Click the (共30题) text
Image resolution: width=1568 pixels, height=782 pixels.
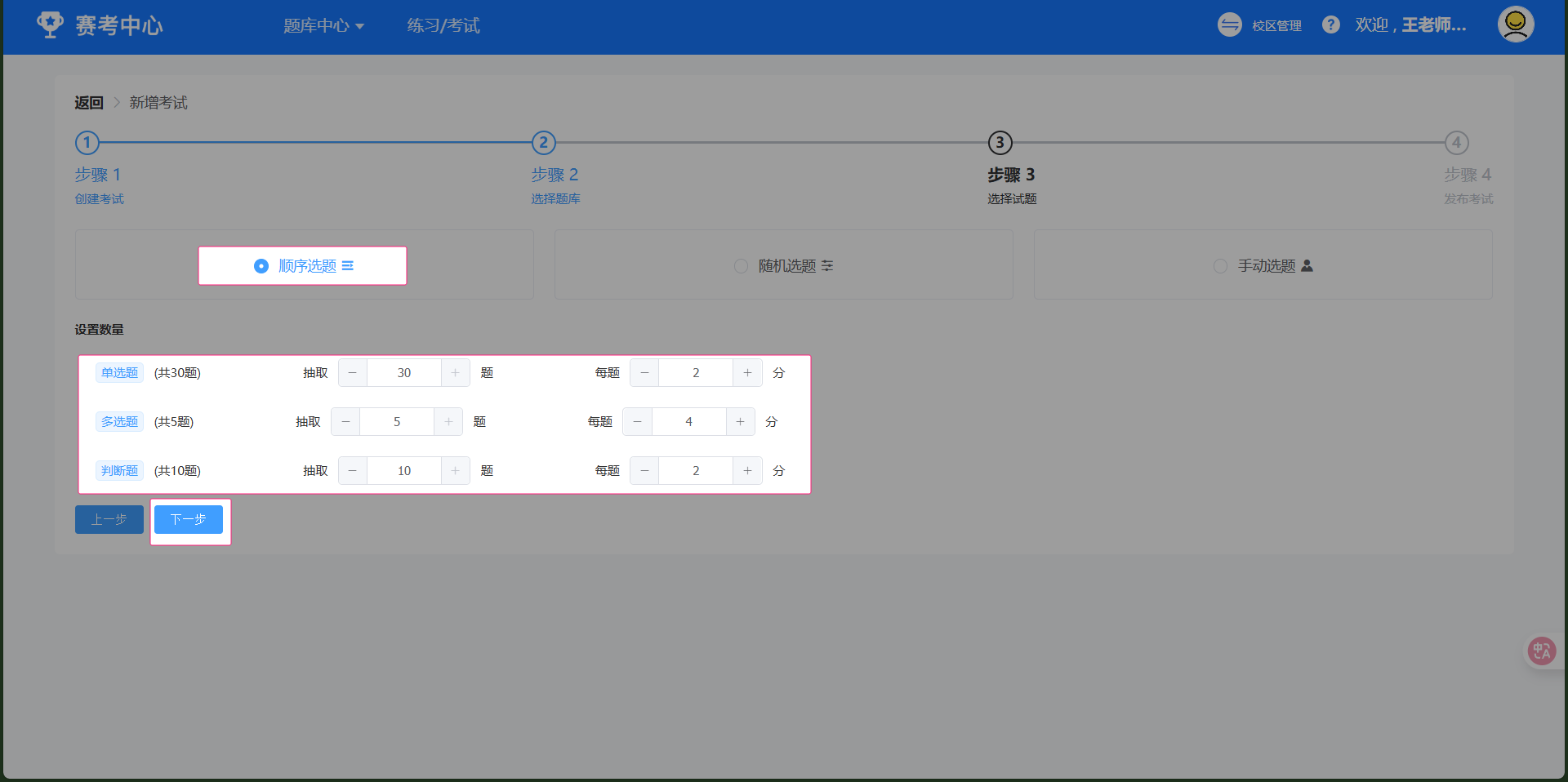(177, 373)
